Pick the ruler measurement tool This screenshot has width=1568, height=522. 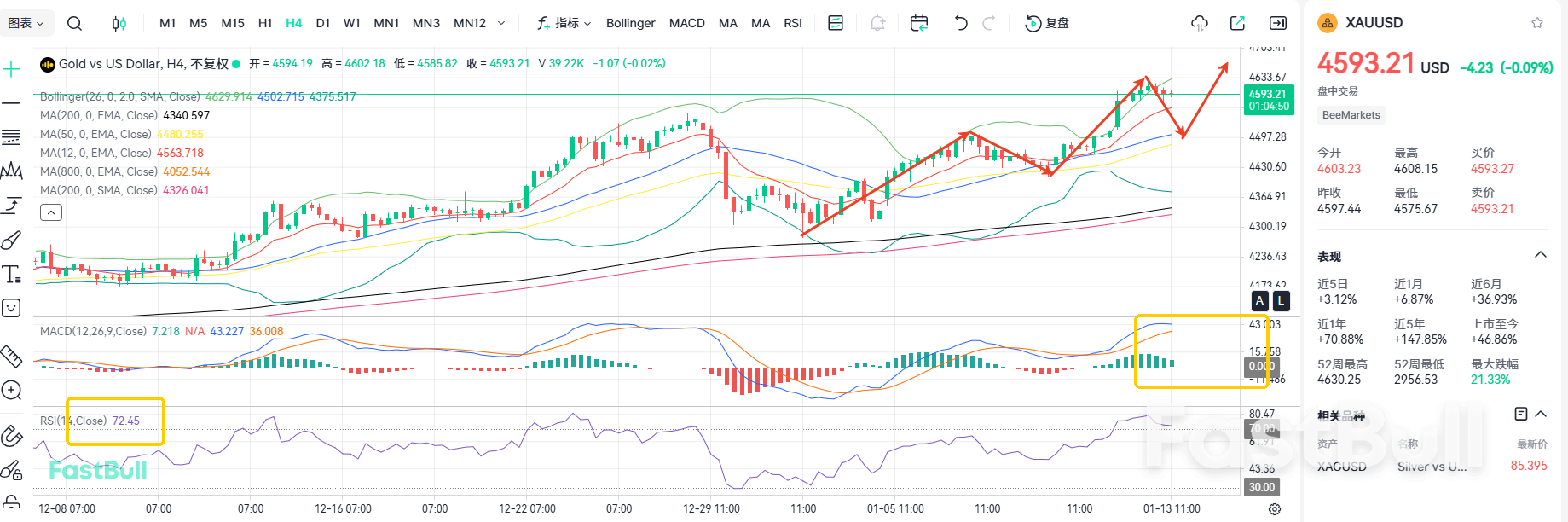(11, 356)
